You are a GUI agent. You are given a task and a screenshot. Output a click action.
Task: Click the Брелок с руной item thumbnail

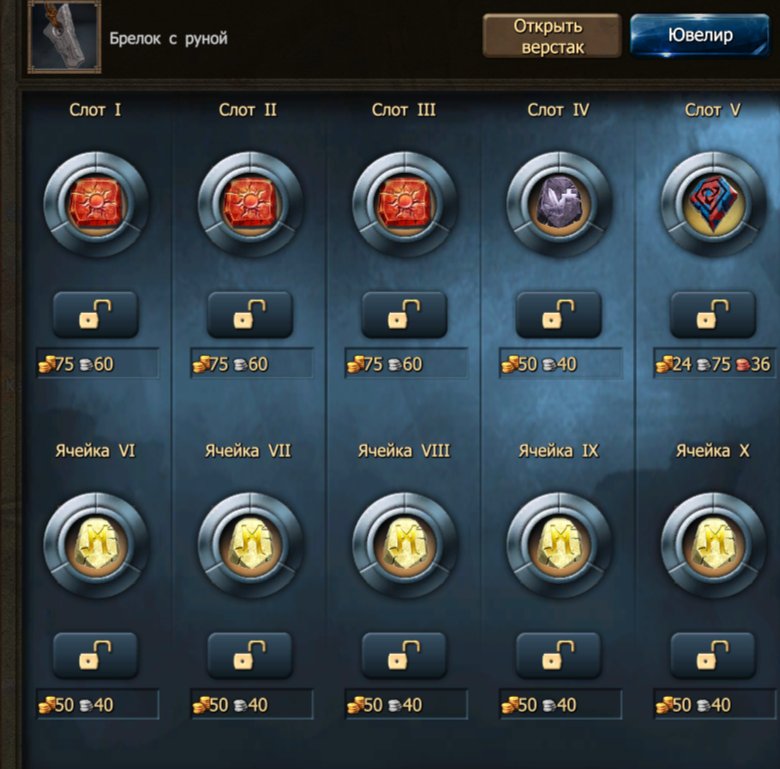(65, 37)
